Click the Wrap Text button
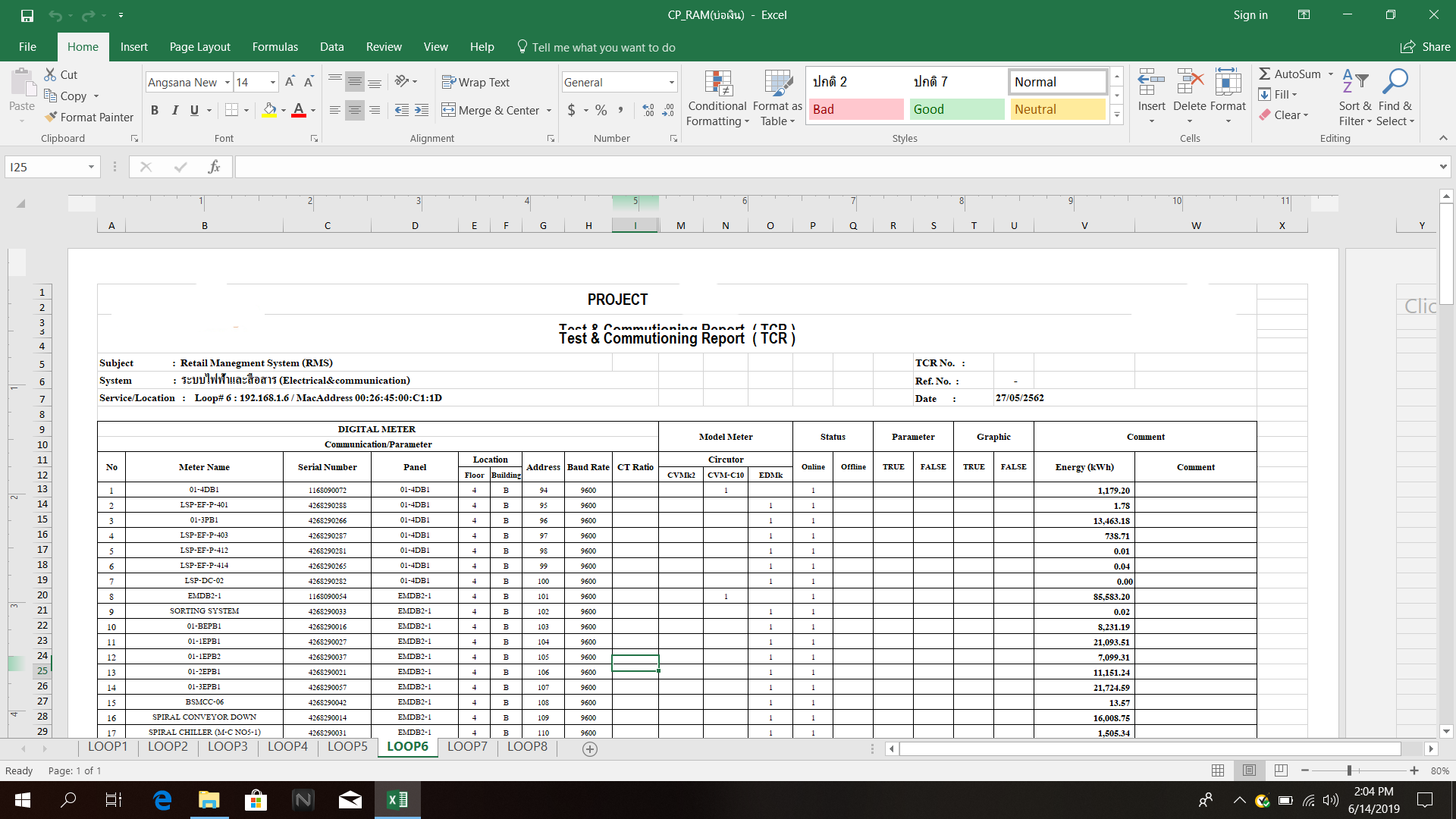The image size is (1456, 819). (x=476, y=83)
